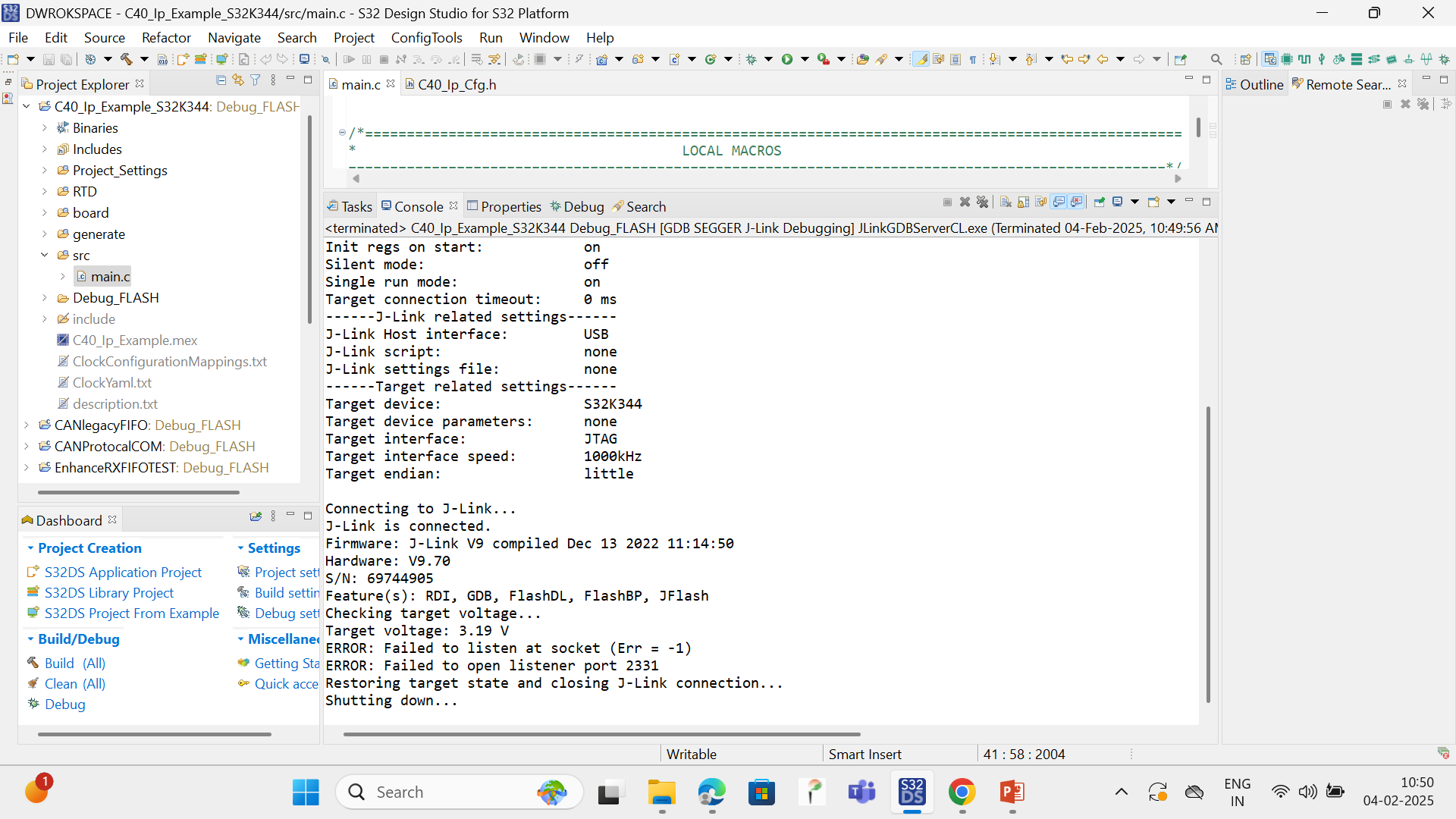
Task: Click the toolbar search magnifier icon
Action: pyautogui.click(x=1216, y=59)
